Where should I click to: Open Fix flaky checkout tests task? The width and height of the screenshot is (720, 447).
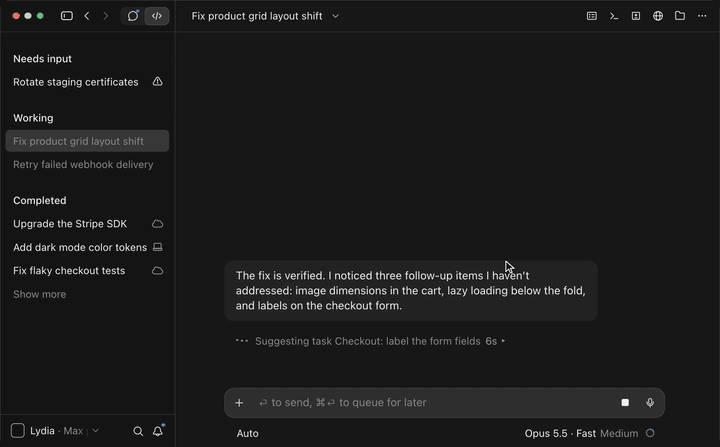click(x=87, y=271)
